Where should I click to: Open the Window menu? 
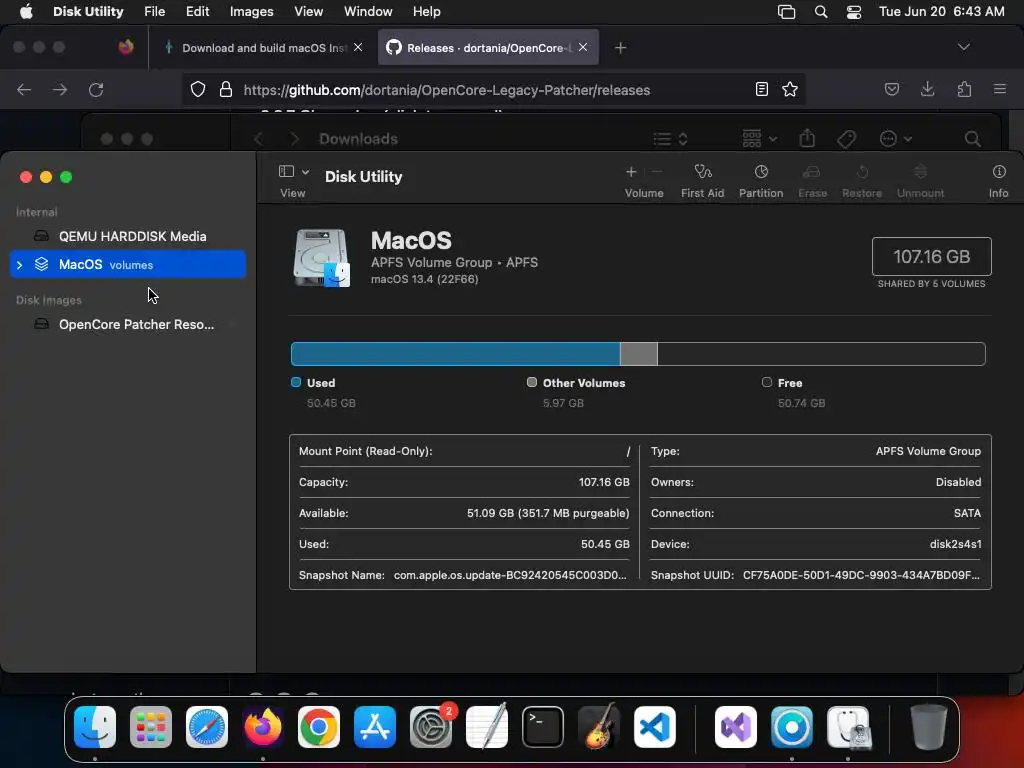coord(368,11)
